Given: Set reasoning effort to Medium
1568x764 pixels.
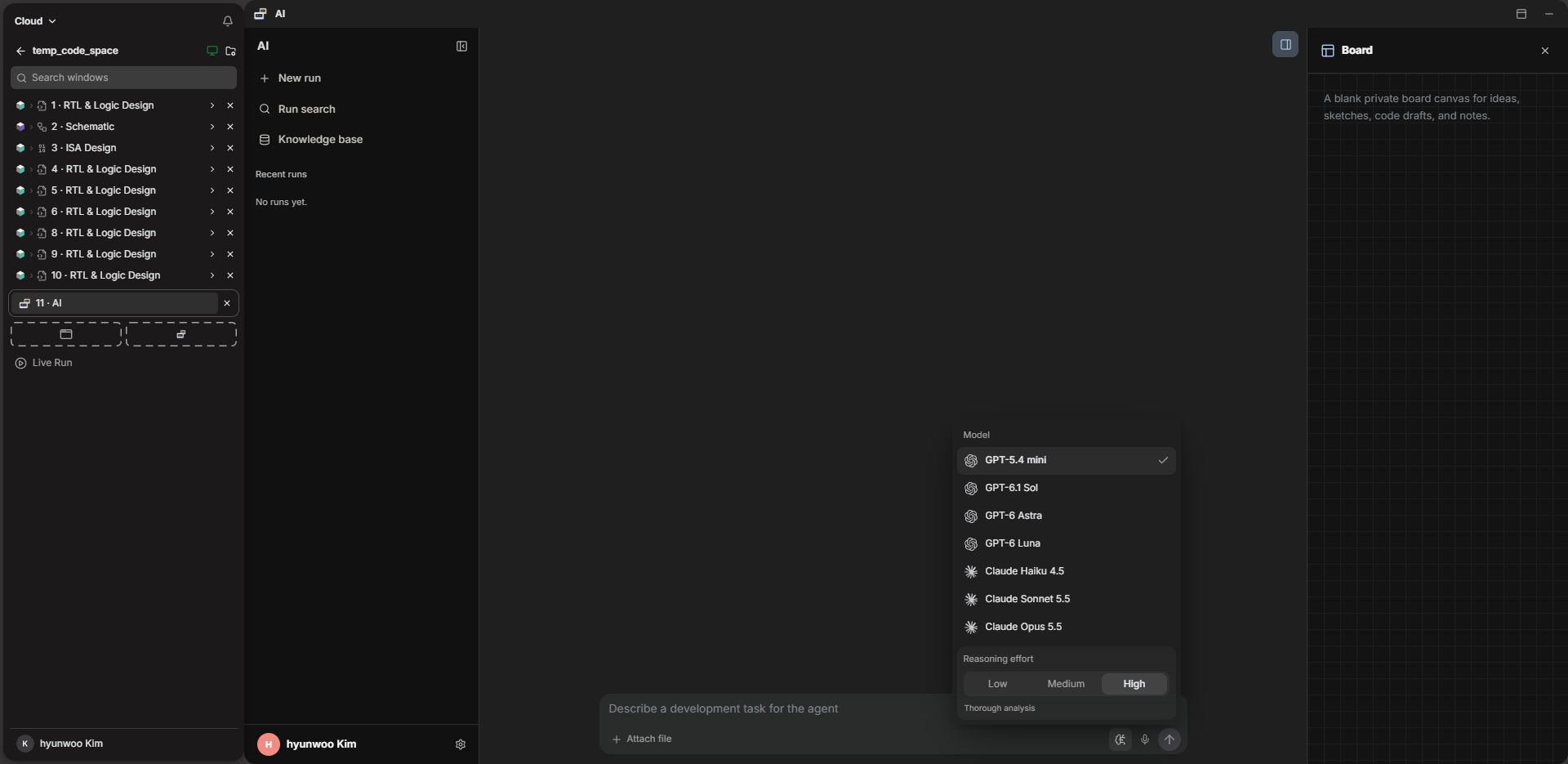Looking at the screenshot, I should 1066,684.
